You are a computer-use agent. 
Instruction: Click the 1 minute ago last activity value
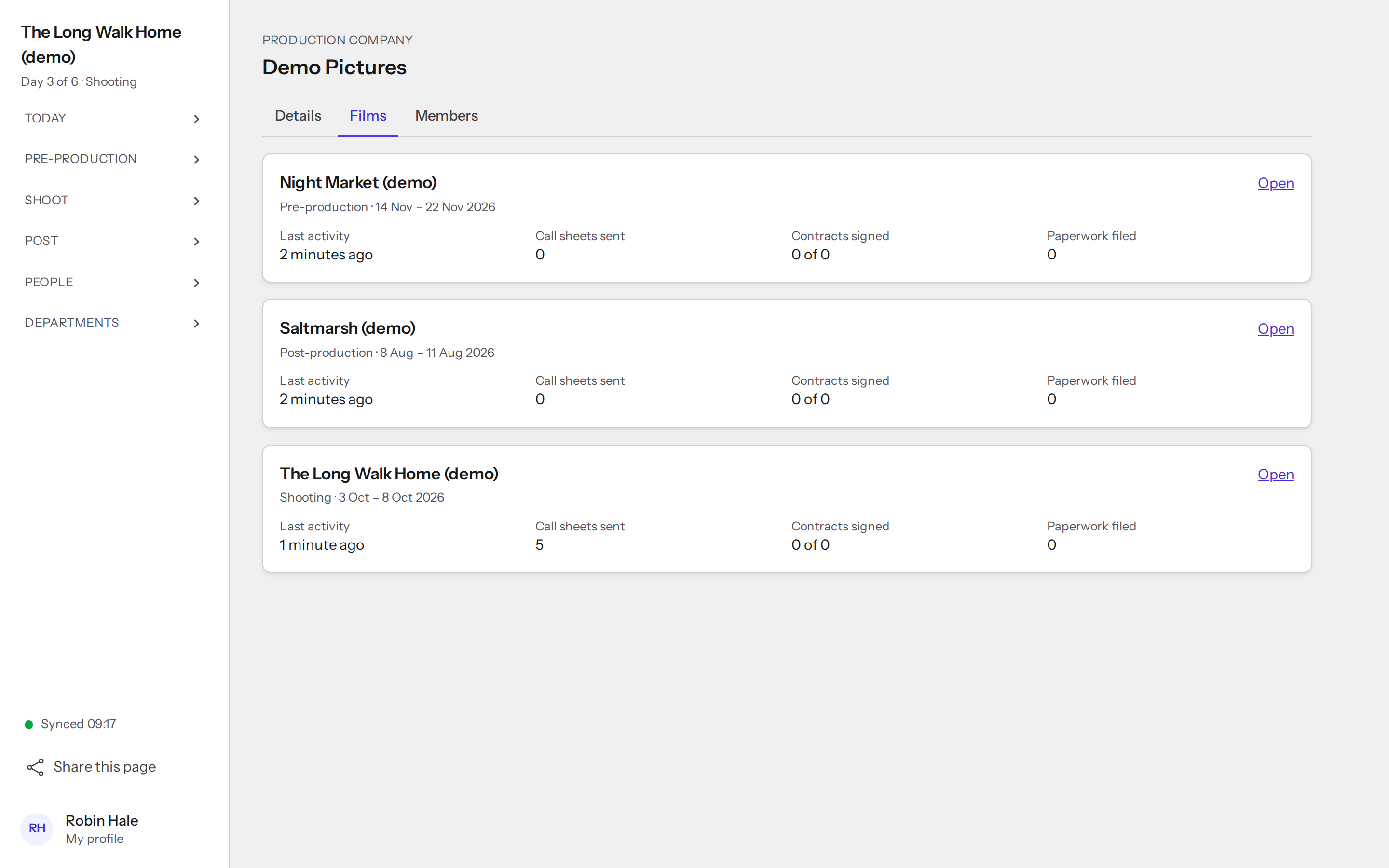tap(322, 545)
